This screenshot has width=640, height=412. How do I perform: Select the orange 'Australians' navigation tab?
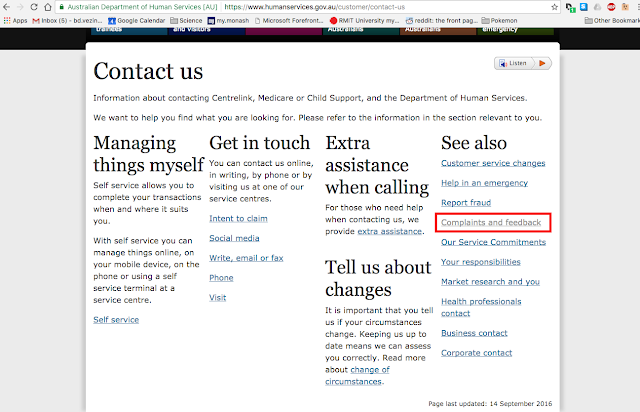pyautogui.click(x=438, y=31)
